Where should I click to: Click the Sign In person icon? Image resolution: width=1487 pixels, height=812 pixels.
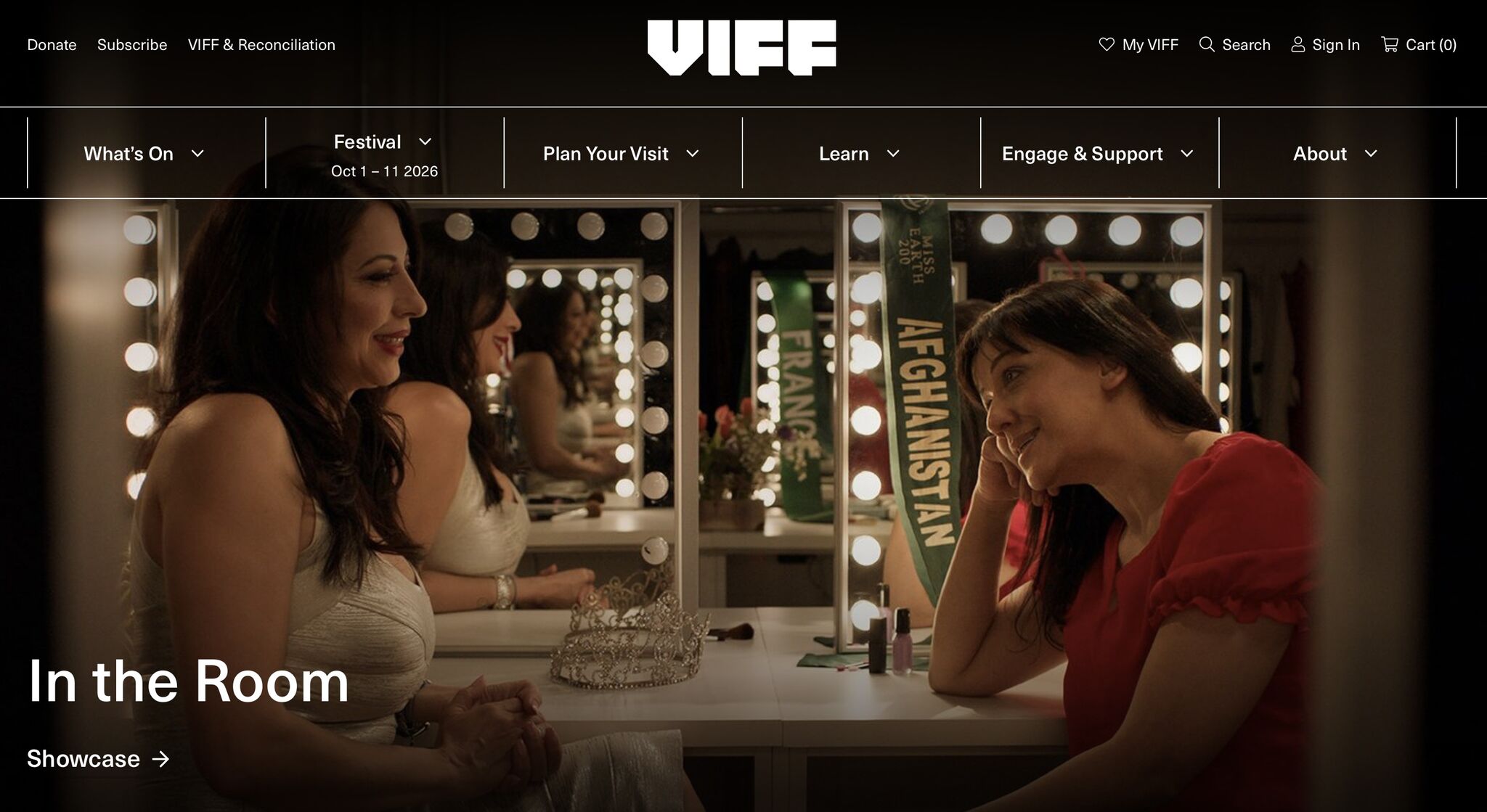point(1297,44)
